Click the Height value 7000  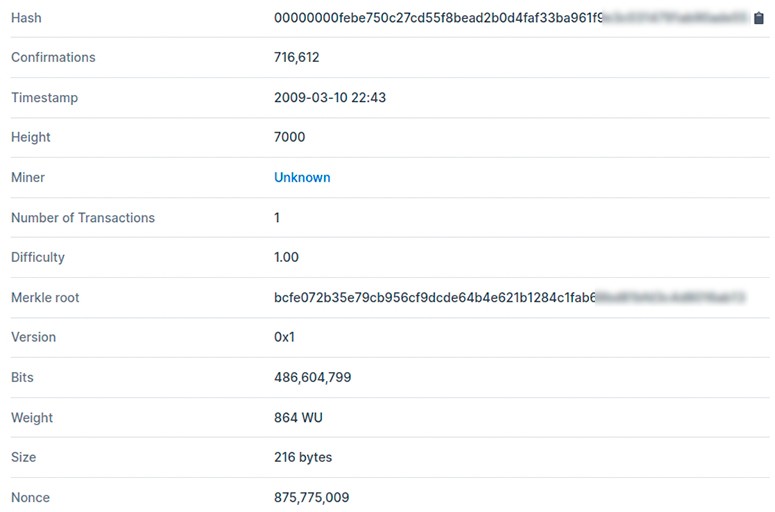(x=290, y=137)
